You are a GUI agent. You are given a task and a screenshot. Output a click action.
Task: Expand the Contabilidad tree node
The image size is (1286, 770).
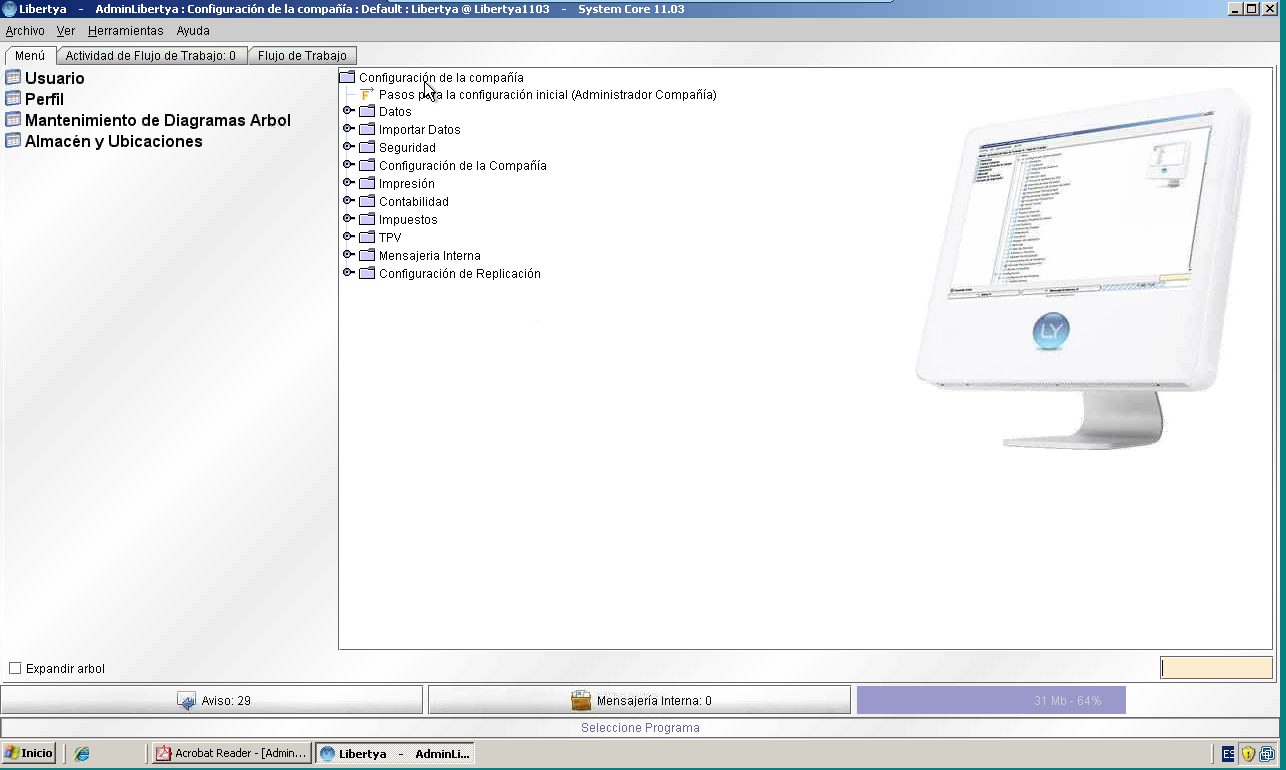348,201
